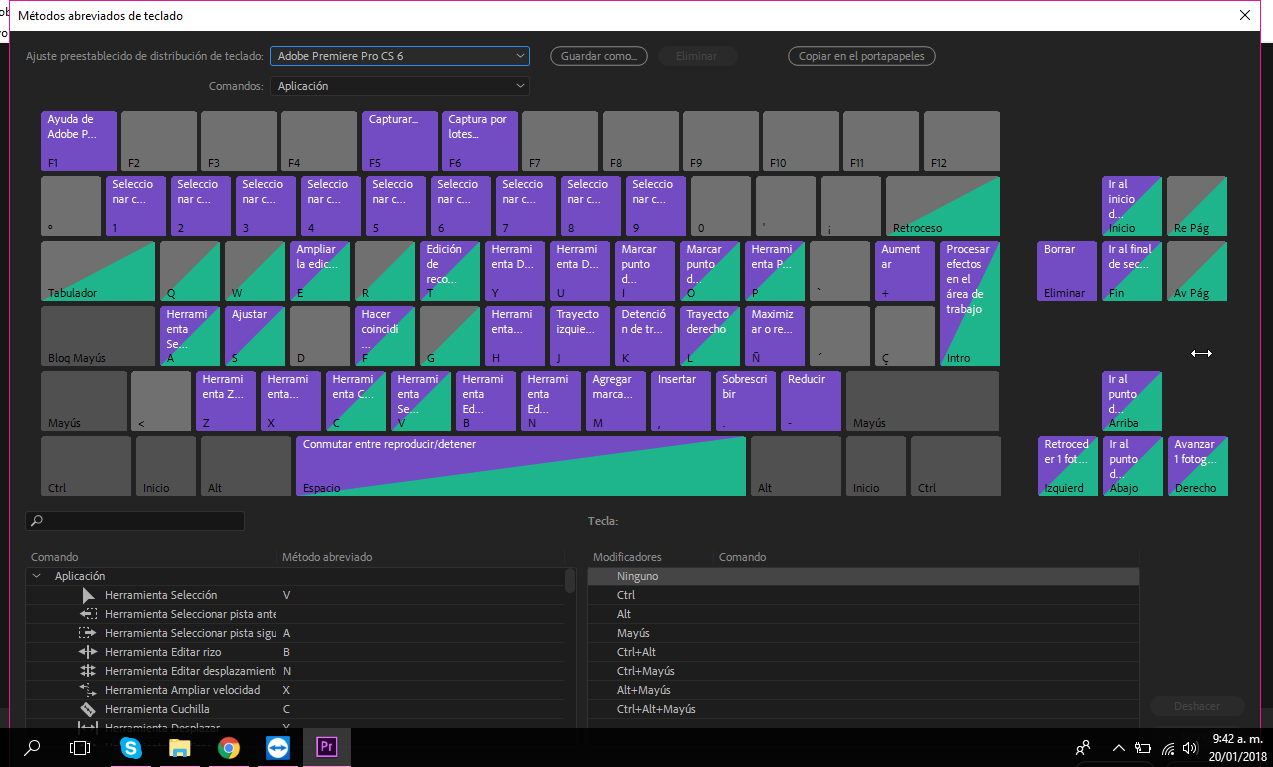Open TeamViewer from the taskbar

(x=277, y=747)
